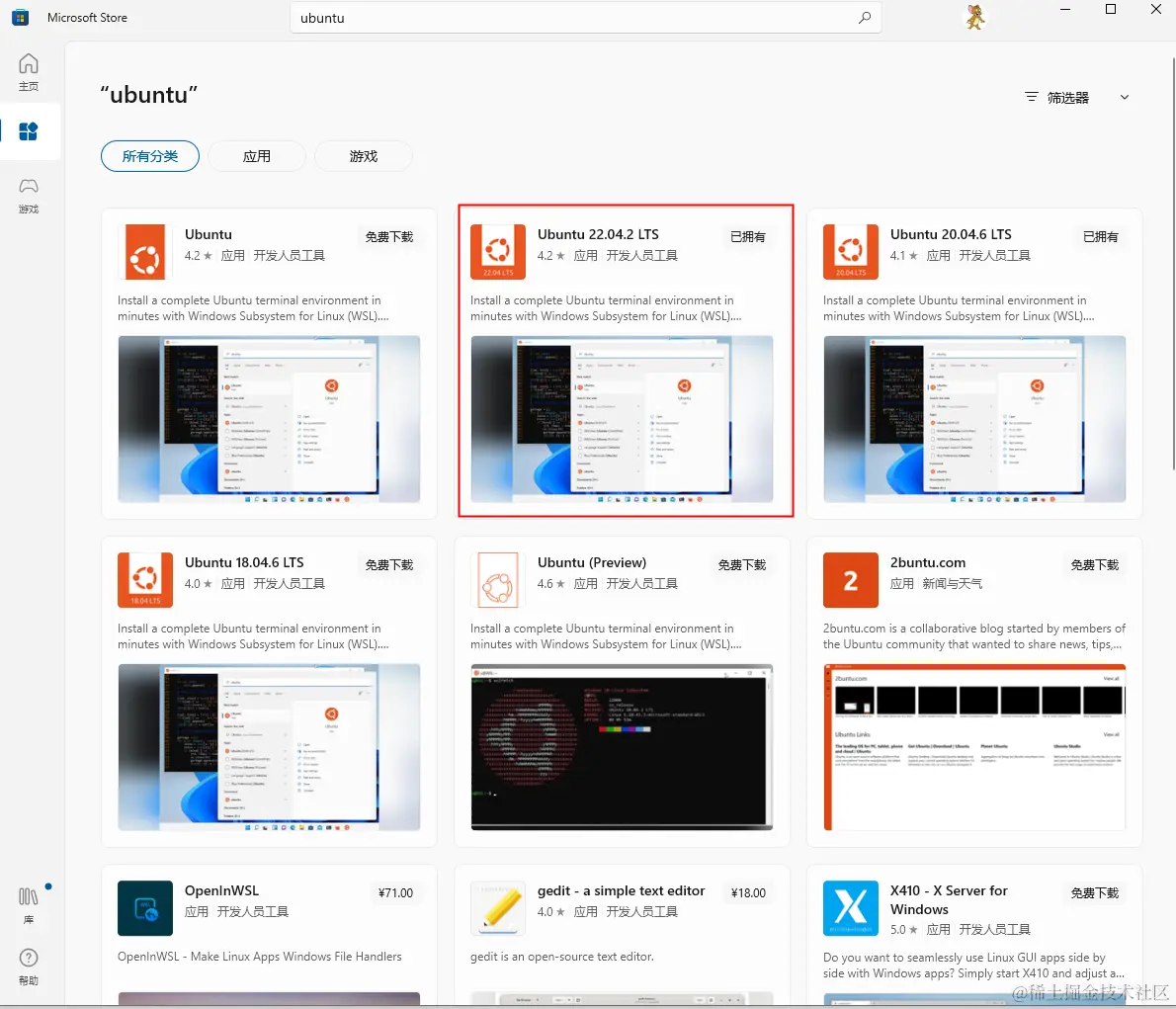This screenshot has height=1009, width=1176.
Task: Click the 4.1 star rating of Ubuntu 20.04.6
Action: 904,256
